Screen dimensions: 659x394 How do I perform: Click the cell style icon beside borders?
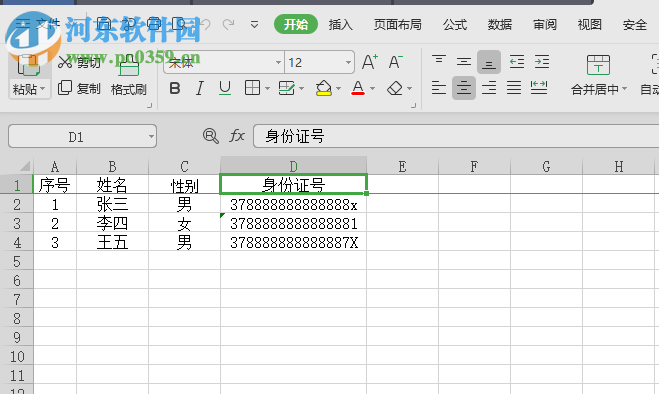287,88
